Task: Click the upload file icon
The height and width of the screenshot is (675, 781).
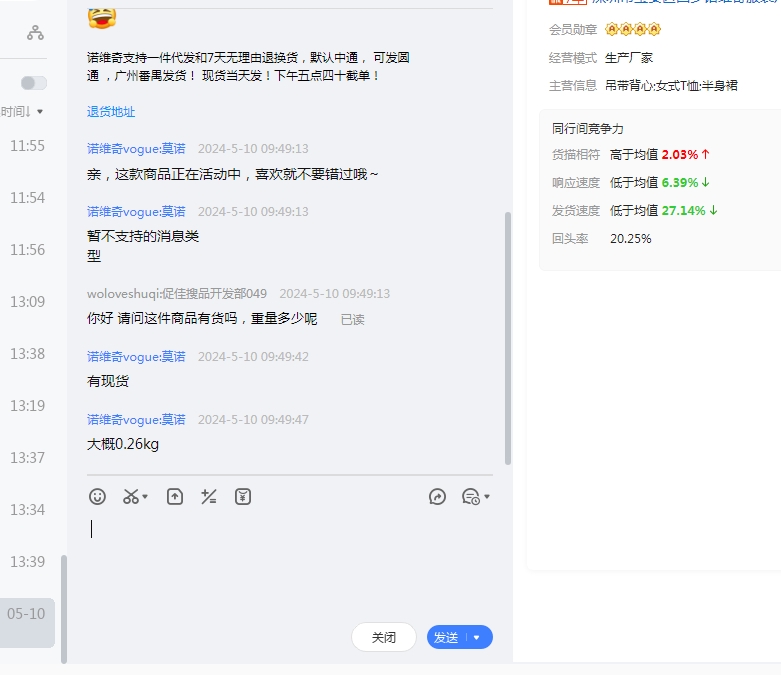Action: 175,496
